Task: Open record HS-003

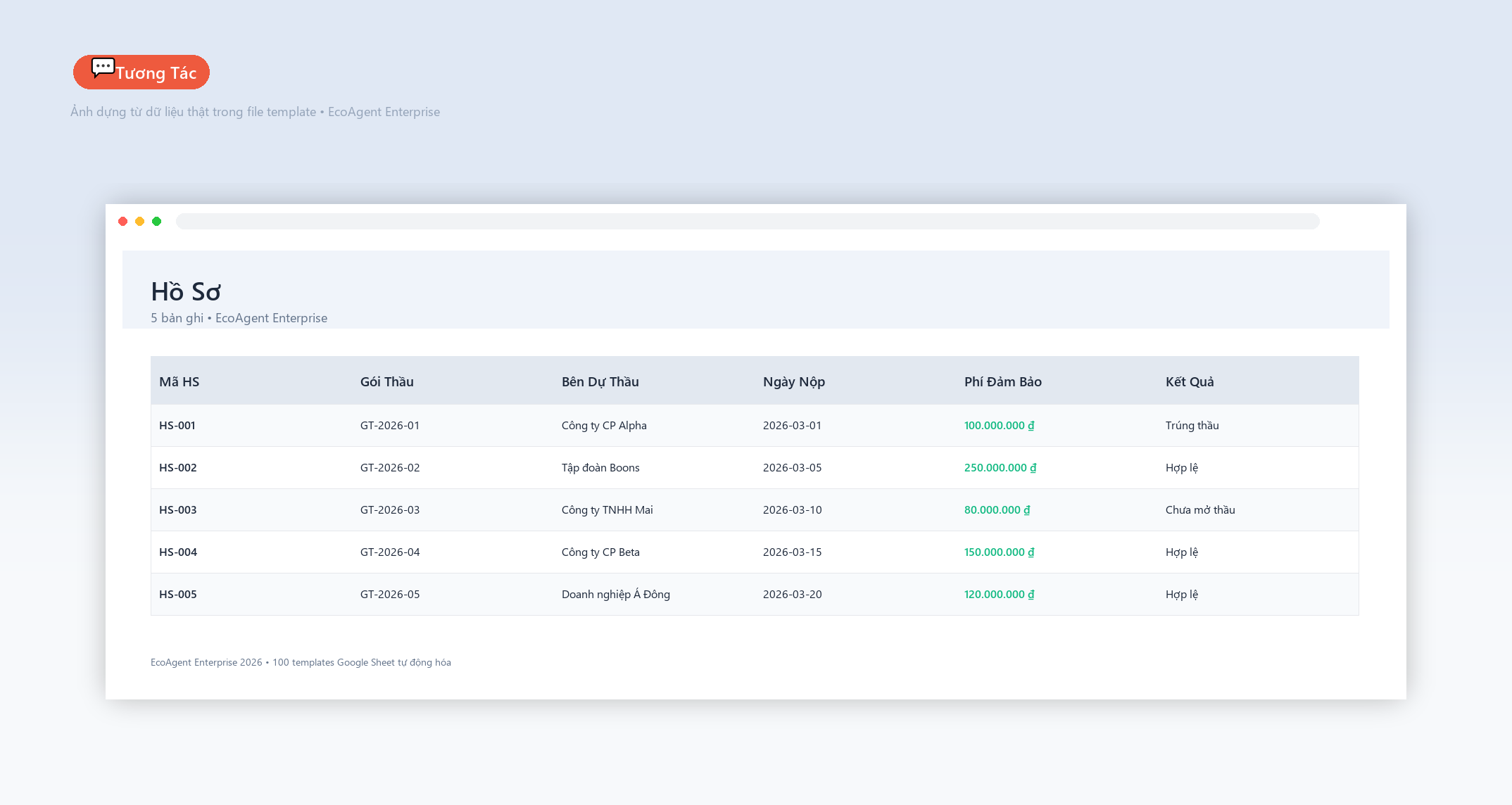Action: (x=178, y=509)
